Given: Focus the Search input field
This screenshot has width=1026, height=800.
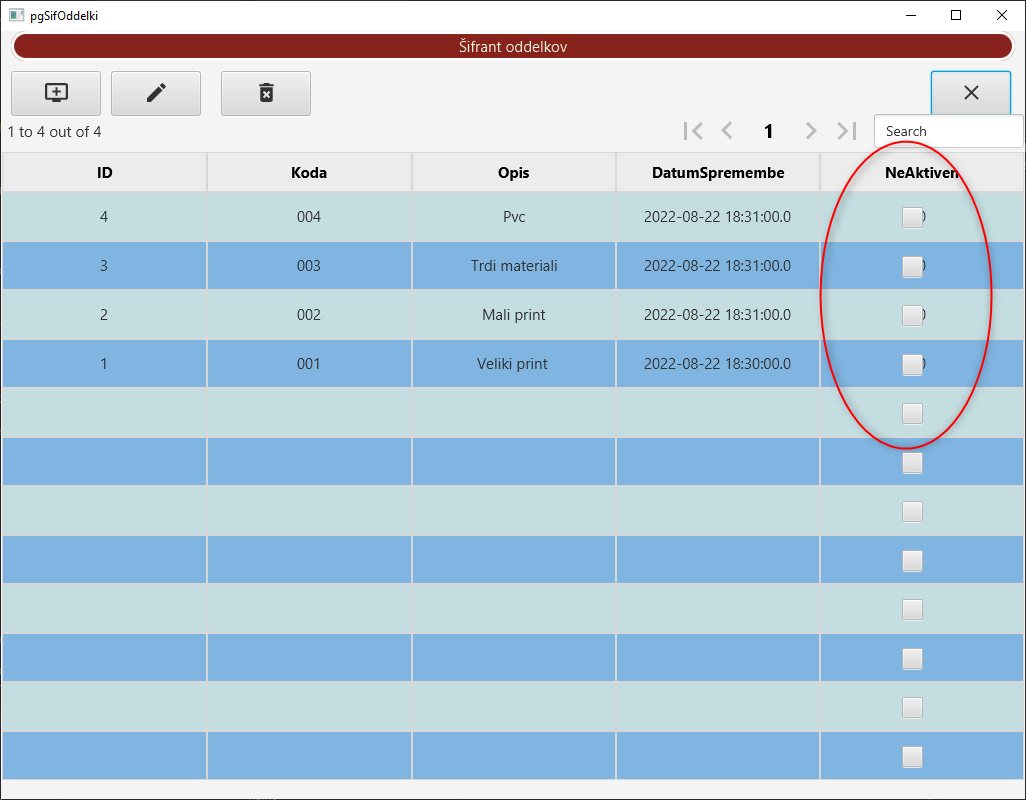Looking at the screenshot, I should (x=949, y=131).
